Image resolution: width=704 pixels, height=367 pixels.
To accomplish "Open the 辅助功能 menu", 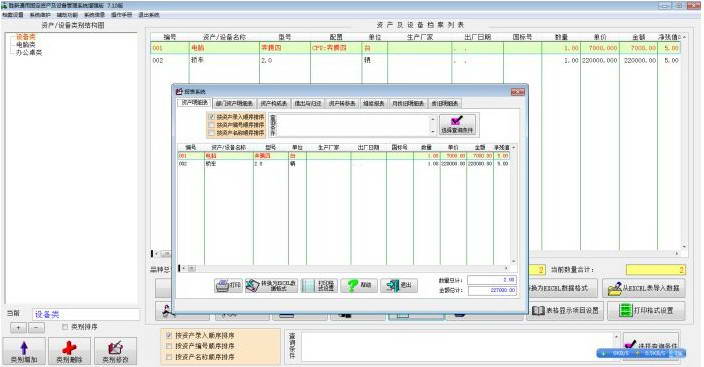I will pyautogui.click(x=67, y=15).
